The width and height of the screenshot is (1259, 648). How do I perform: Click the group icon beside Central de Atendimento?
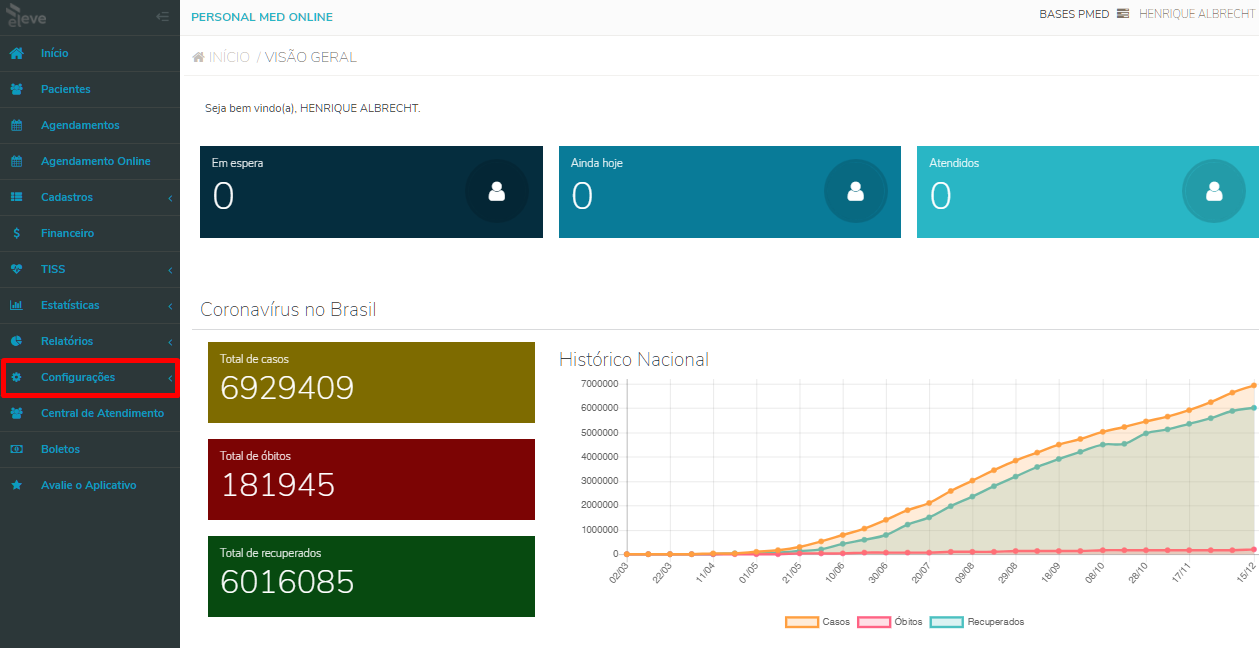click(x=16, y=413)
